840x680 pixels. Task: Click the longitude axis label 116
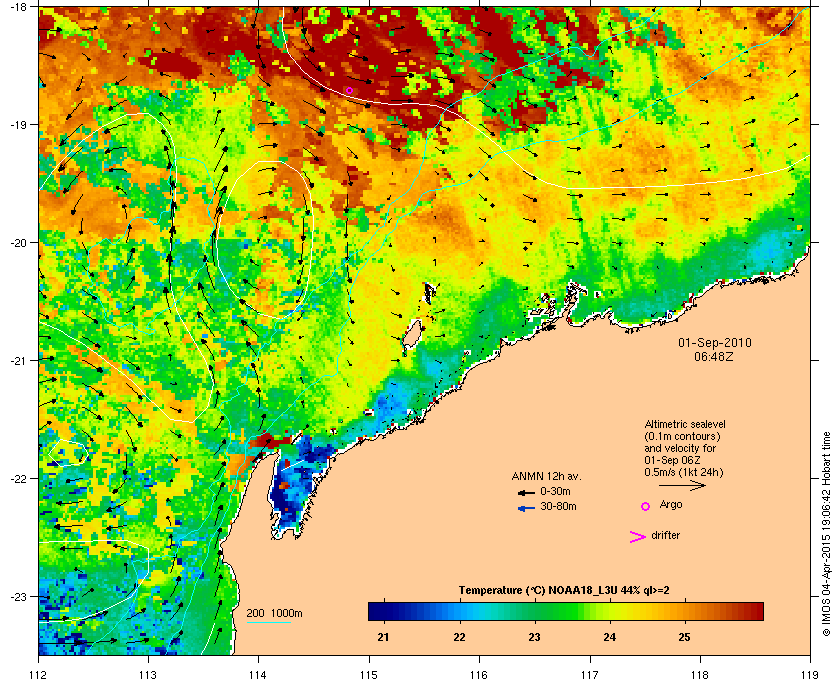pos(479,675)
